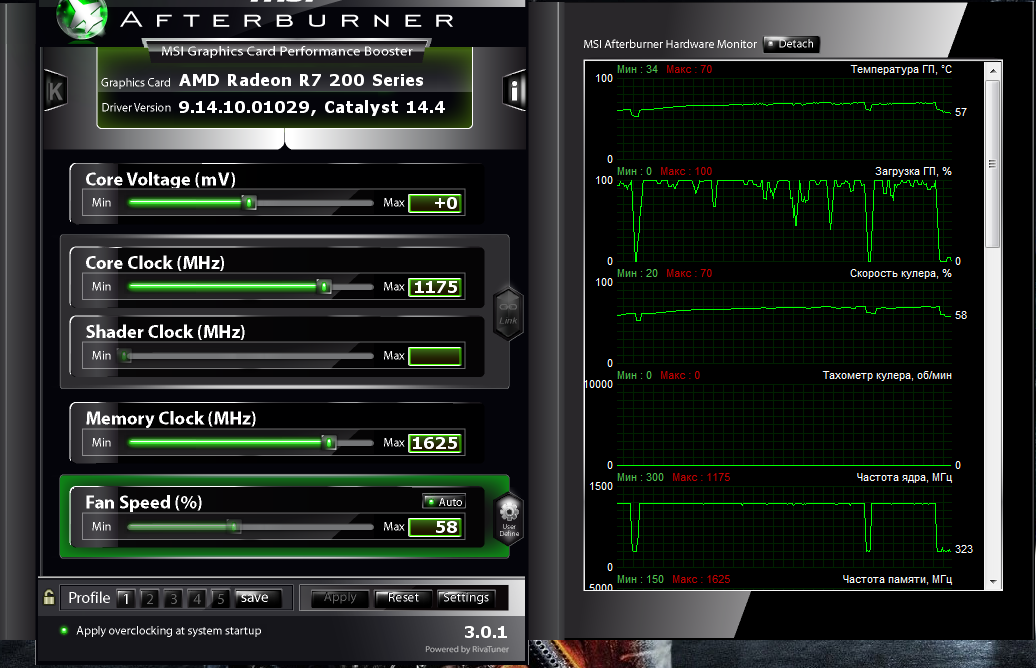This screenshot has width=1036, height=668.
Task: Click the profile lock padlock icon
Action: 49,597
